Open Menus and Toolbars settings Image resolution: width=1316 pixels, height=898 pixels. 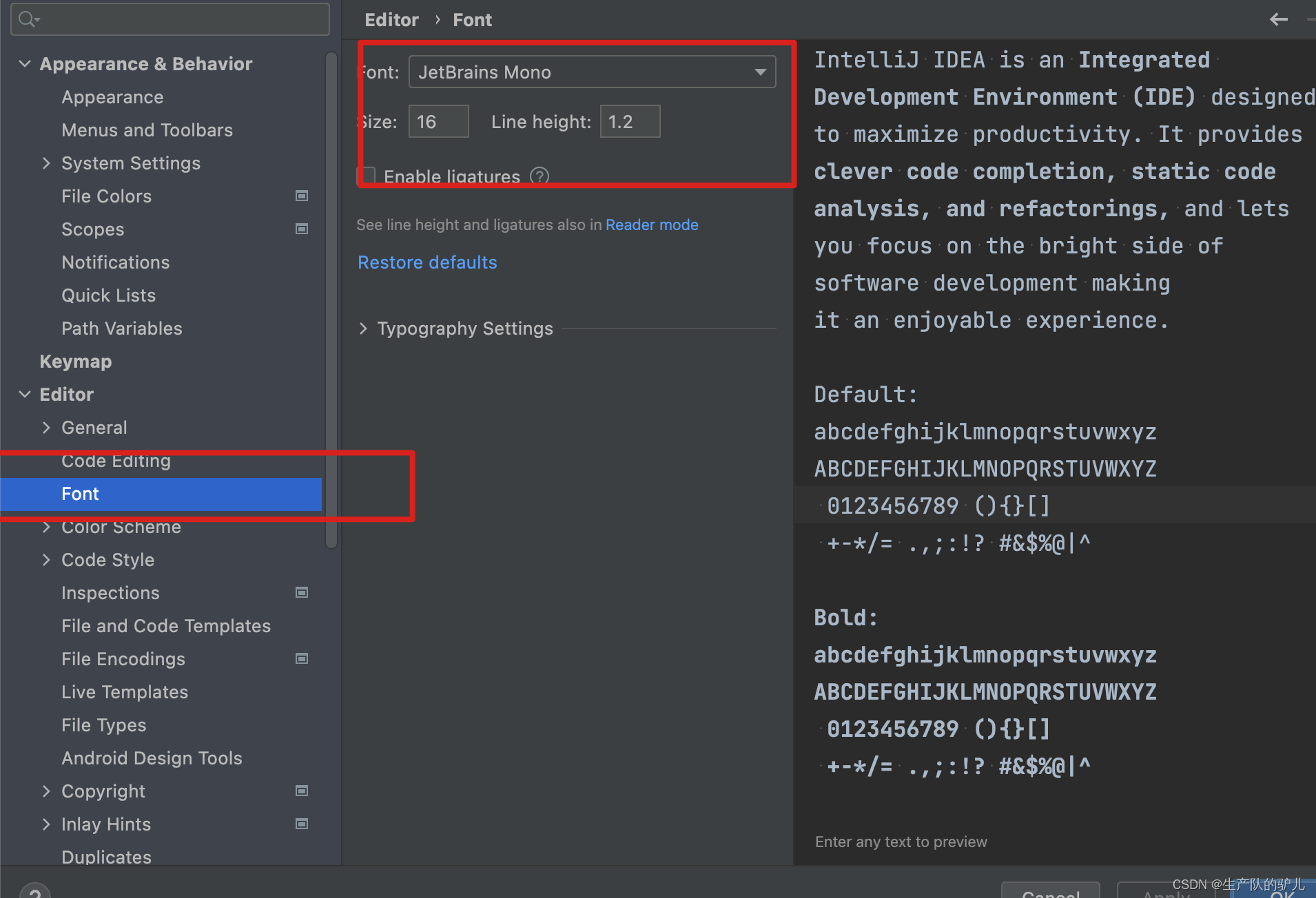[147, 130]
